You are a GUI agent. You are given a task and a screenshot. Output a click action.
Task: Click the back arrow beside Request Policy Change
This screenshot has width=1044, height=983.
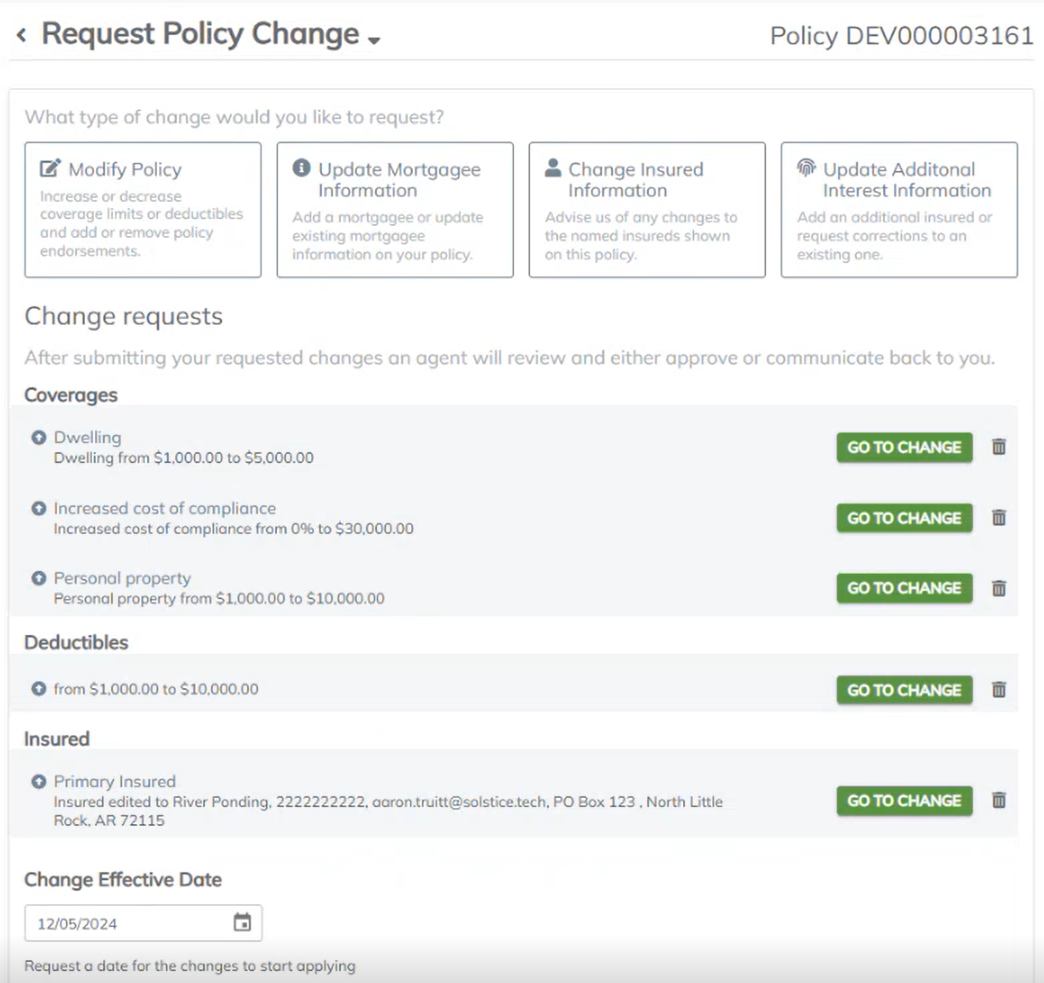coord(21,36)
